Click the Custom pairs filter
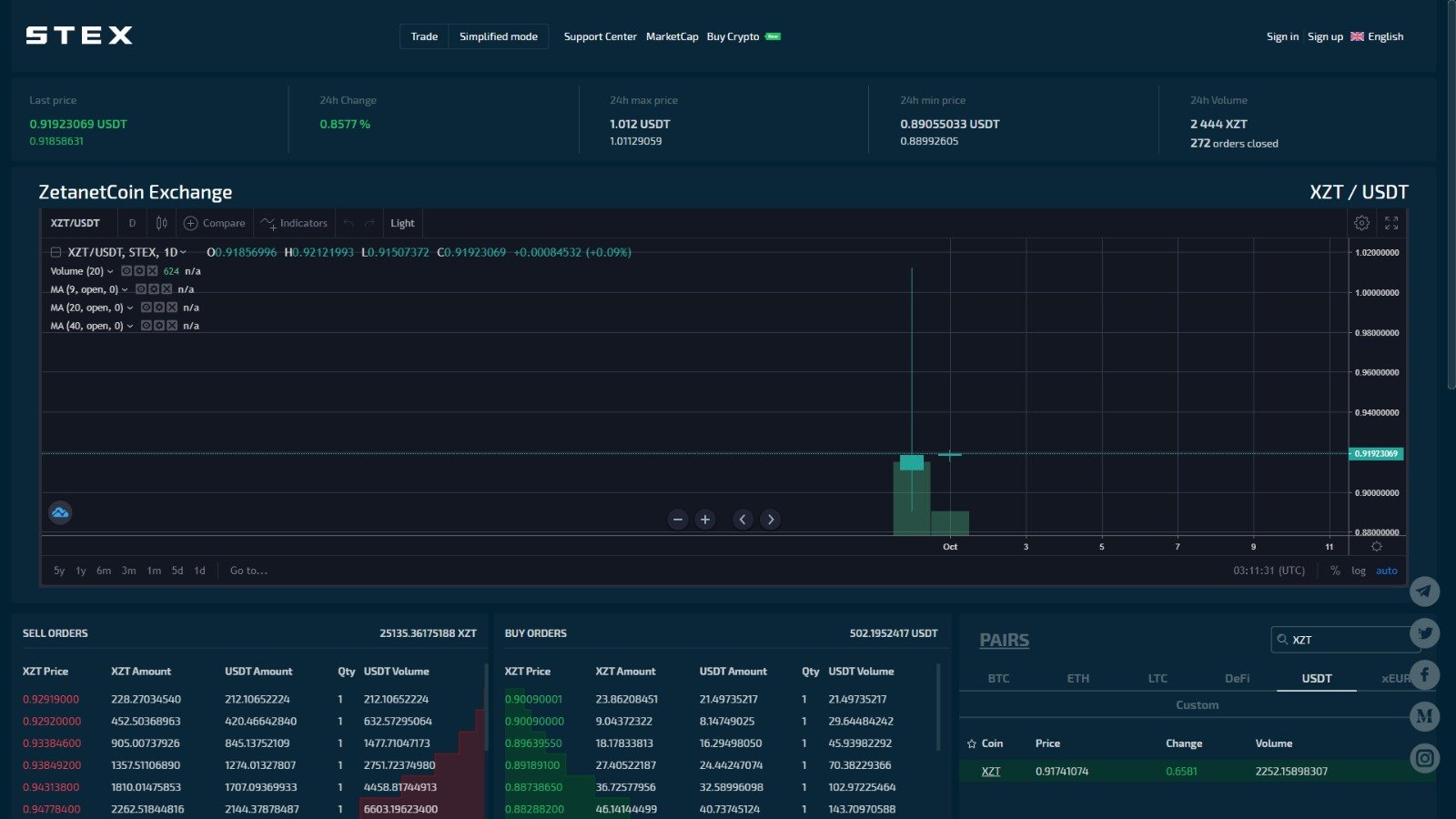The image size is (1456, 819). [x=1197, y=705]
